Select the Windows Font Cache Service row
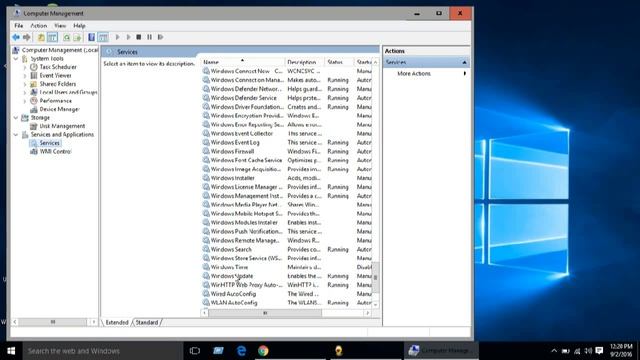 coord(287,160)
